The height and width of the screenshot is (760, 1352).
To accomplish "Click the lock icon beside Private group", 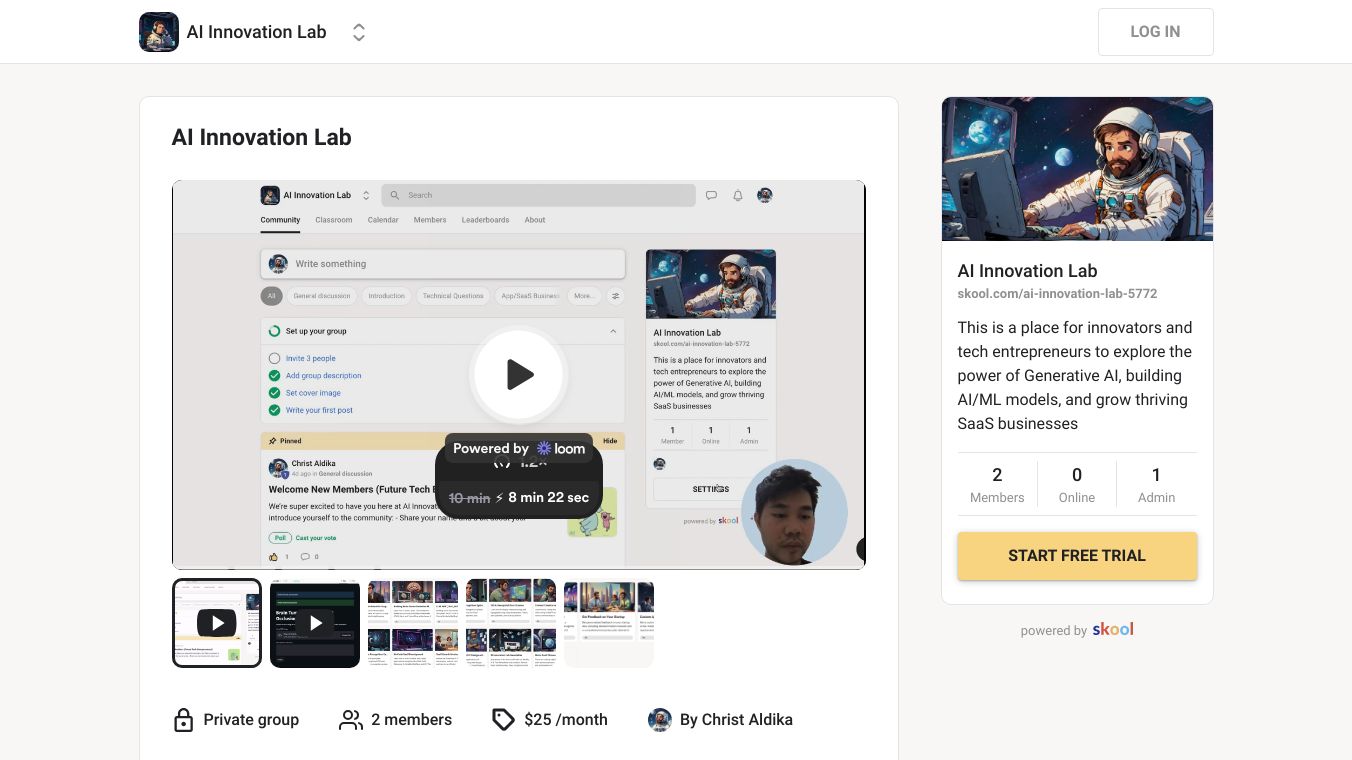I will tap(183, 720).
